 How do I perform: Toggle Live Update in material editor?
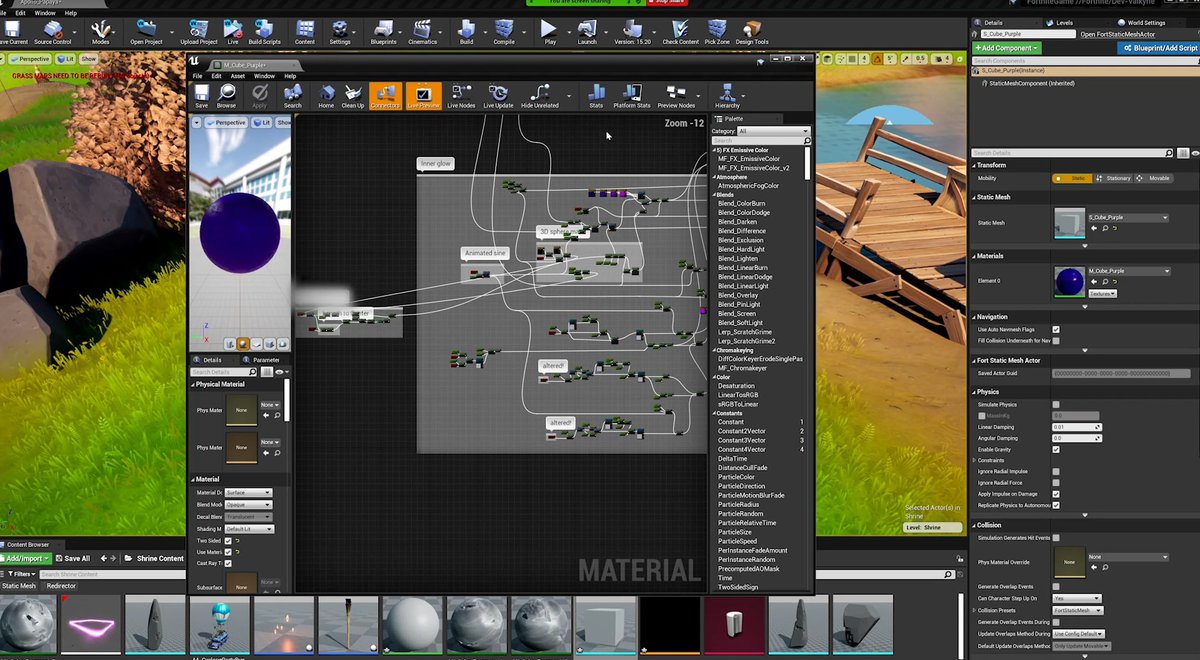point(498,96)
